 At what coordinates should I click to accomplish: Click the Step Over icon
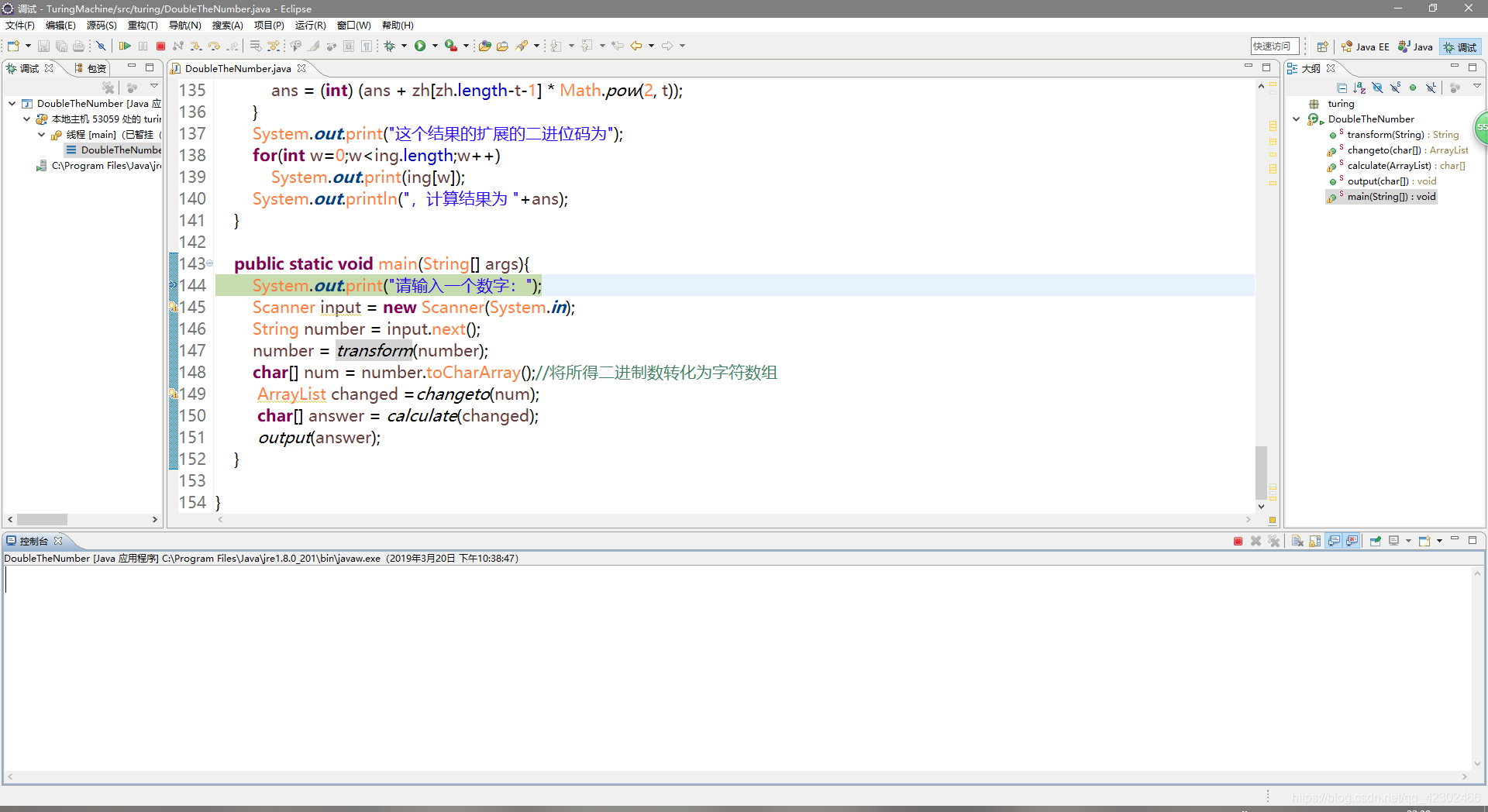(215, 46)
